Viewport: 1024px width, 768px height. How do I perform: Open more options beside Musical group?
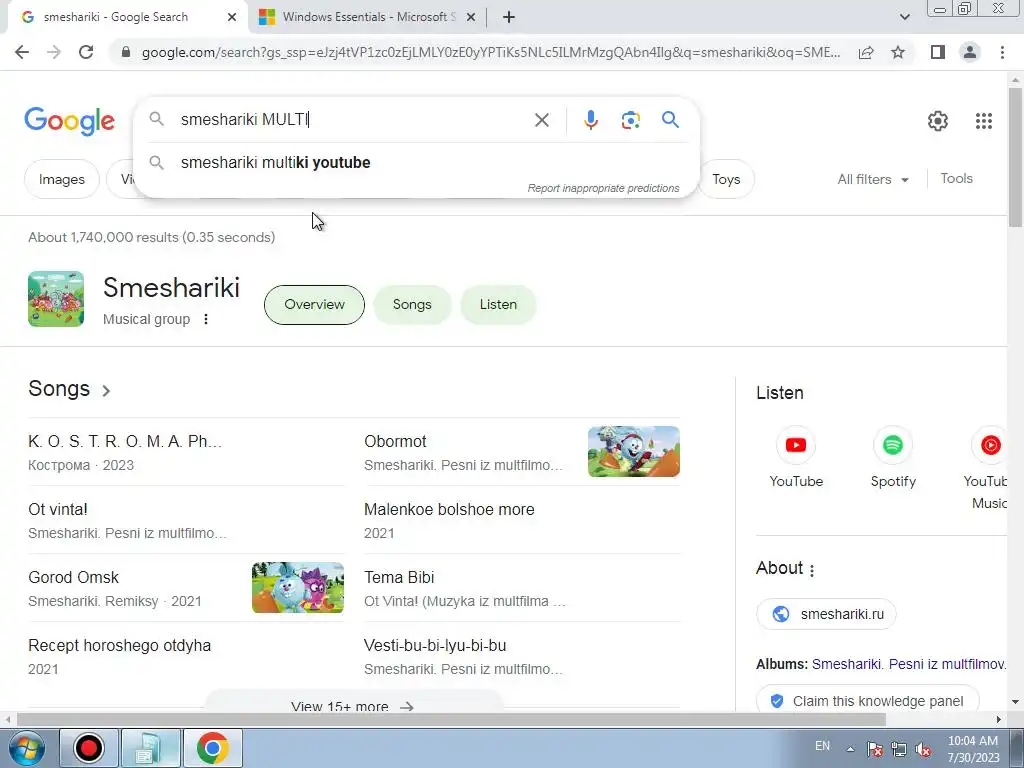point(206,319)
